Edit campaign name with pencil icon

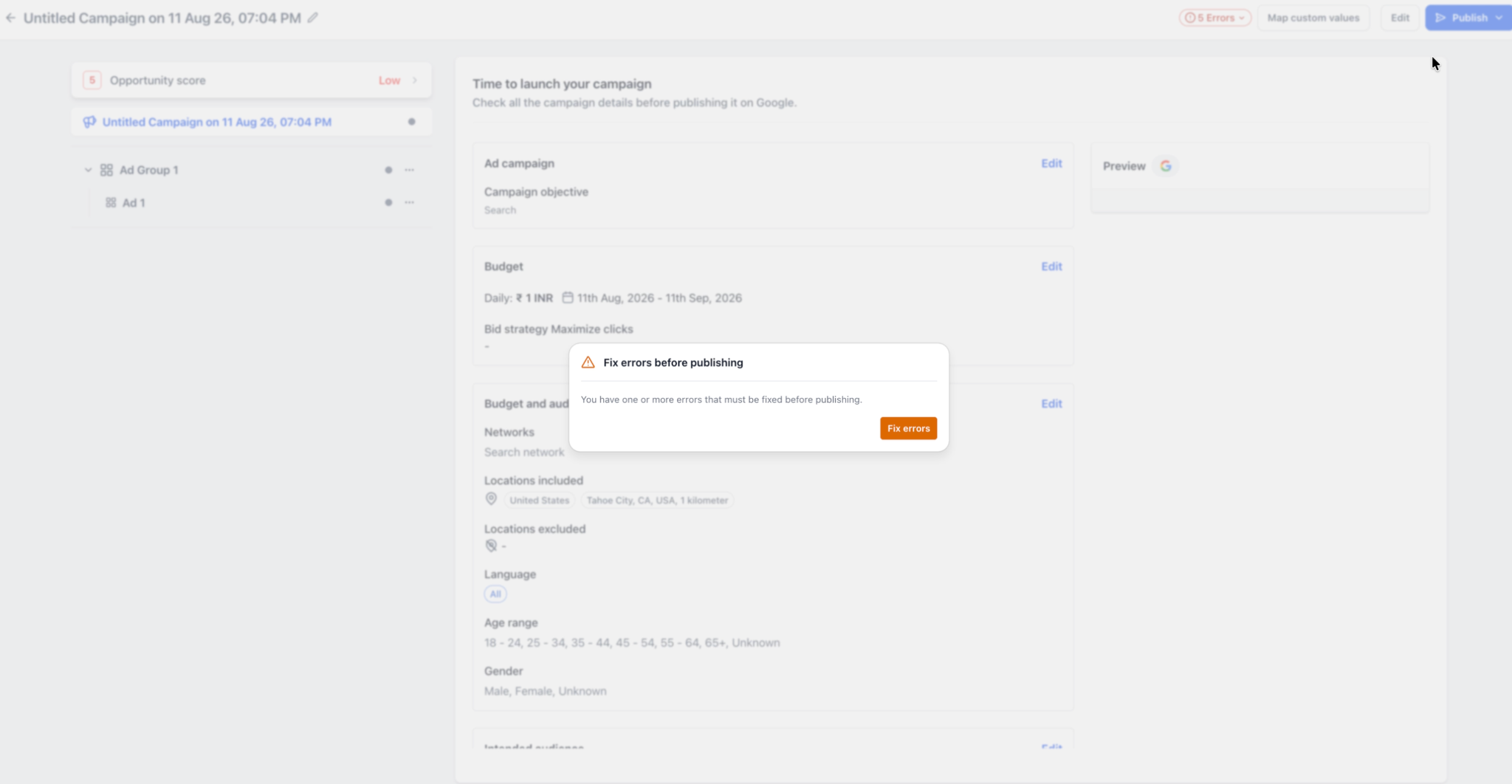[313, 18]
